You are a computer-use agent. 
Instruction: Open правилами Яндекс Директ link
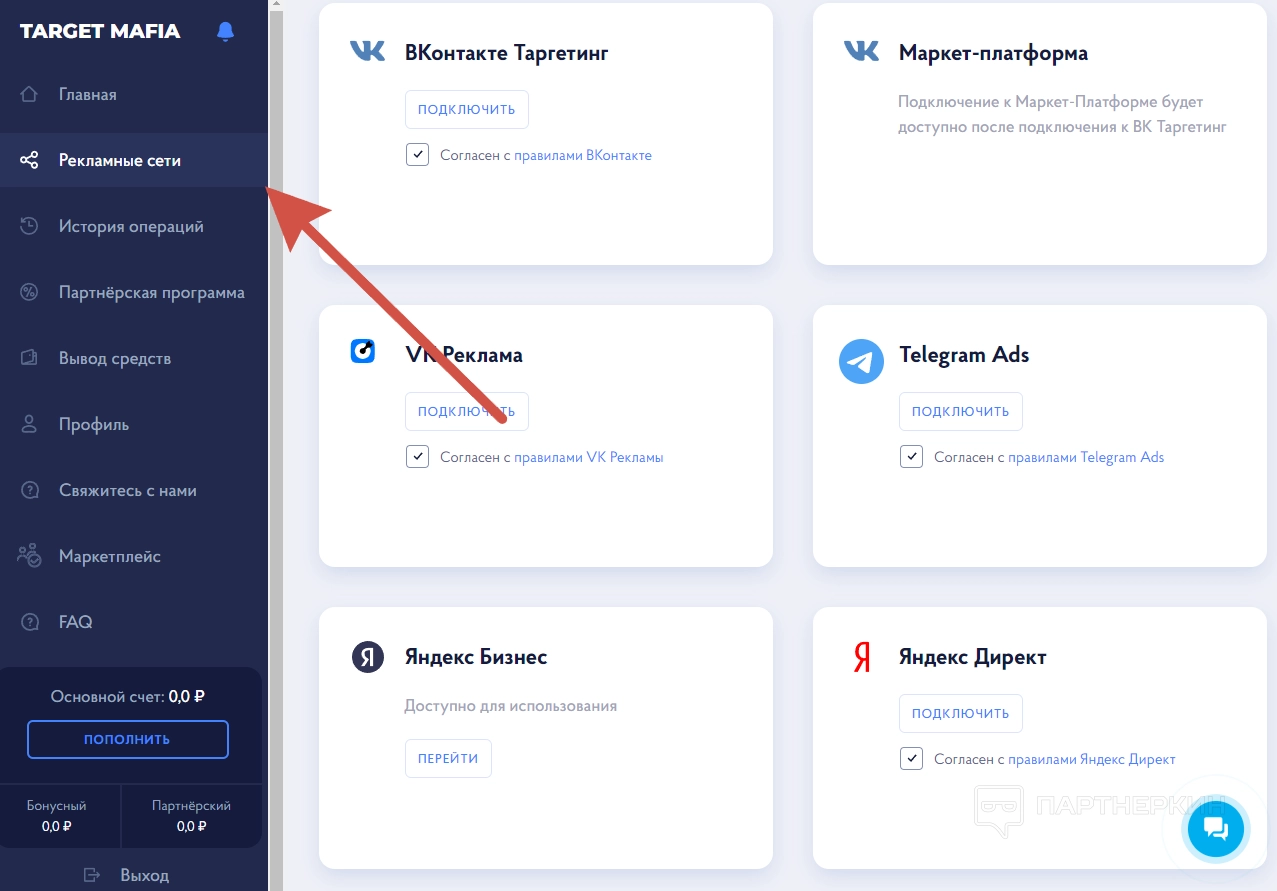(x=1092, y=759)
